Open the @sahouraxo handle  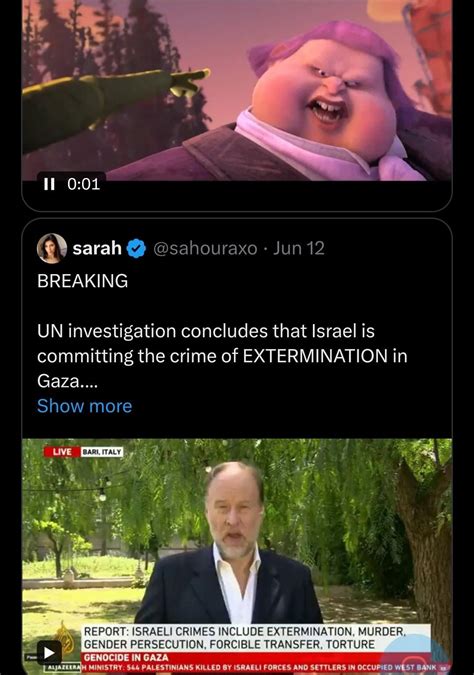[x=205, y=248]
